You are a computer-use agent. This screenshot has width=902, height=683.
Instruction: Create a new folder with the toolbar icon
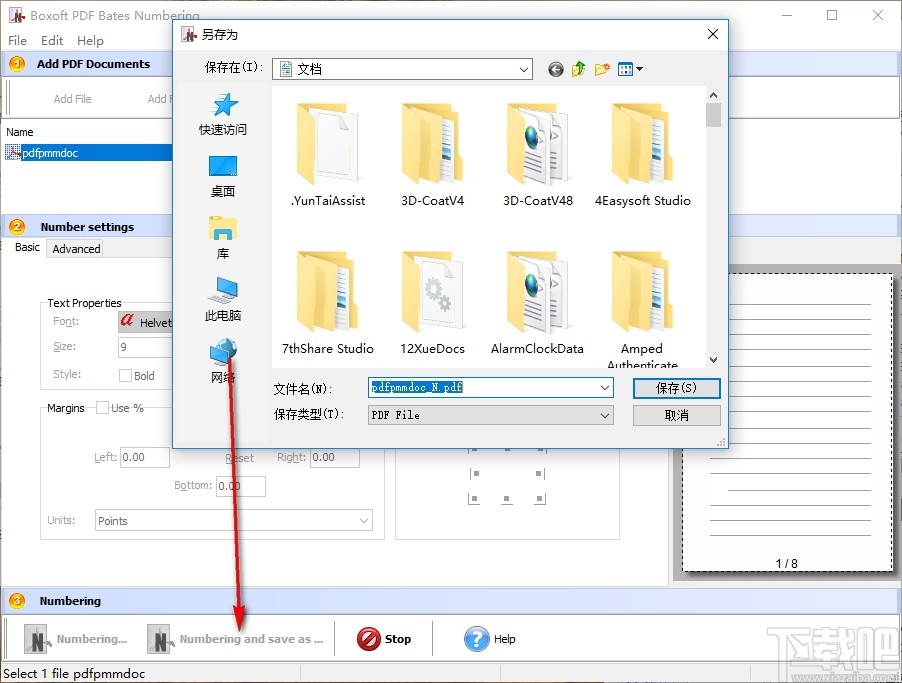coord(601,69)
